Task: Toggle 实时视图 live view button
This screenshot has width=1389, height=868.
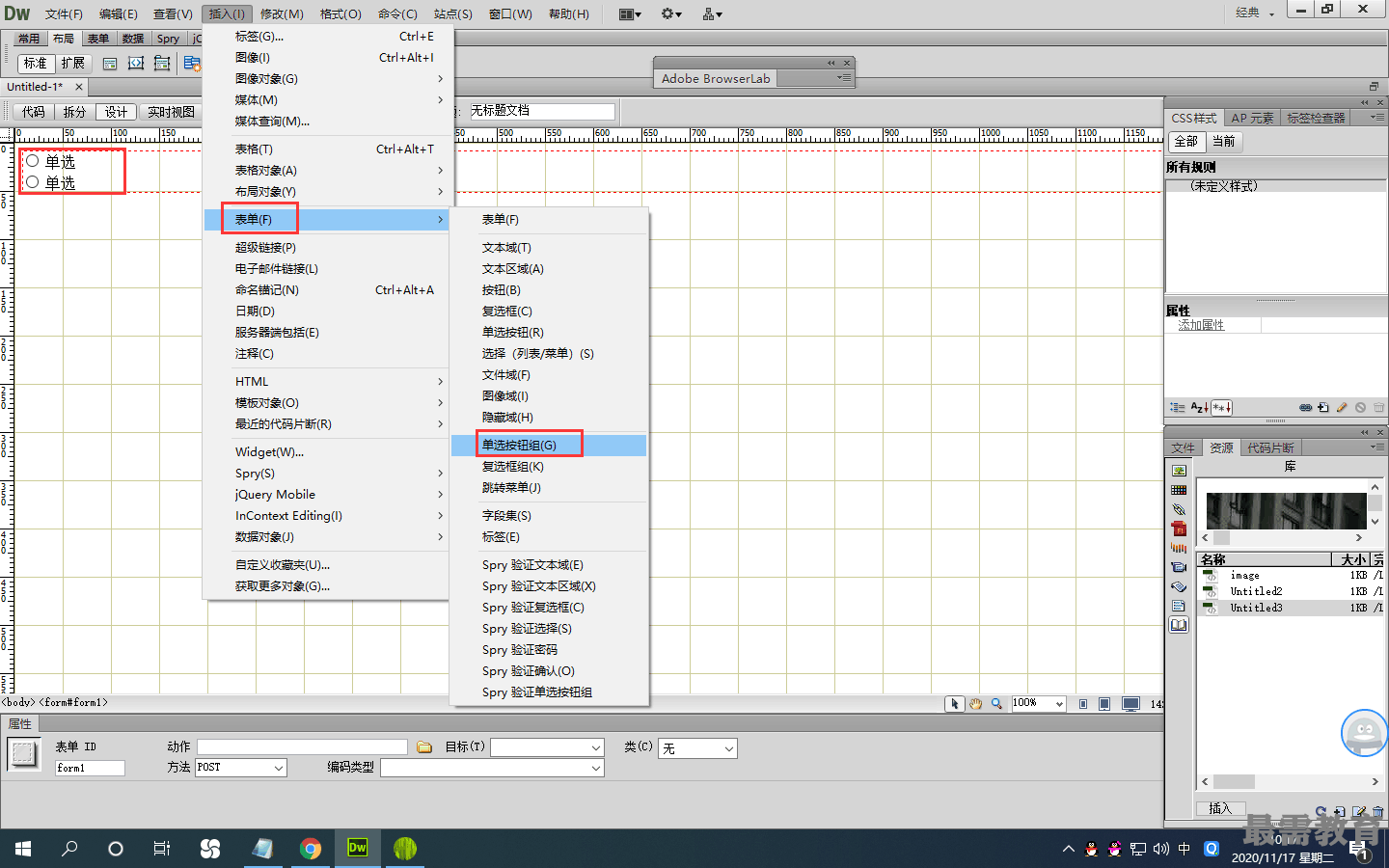Action: (x=171, y=112)
